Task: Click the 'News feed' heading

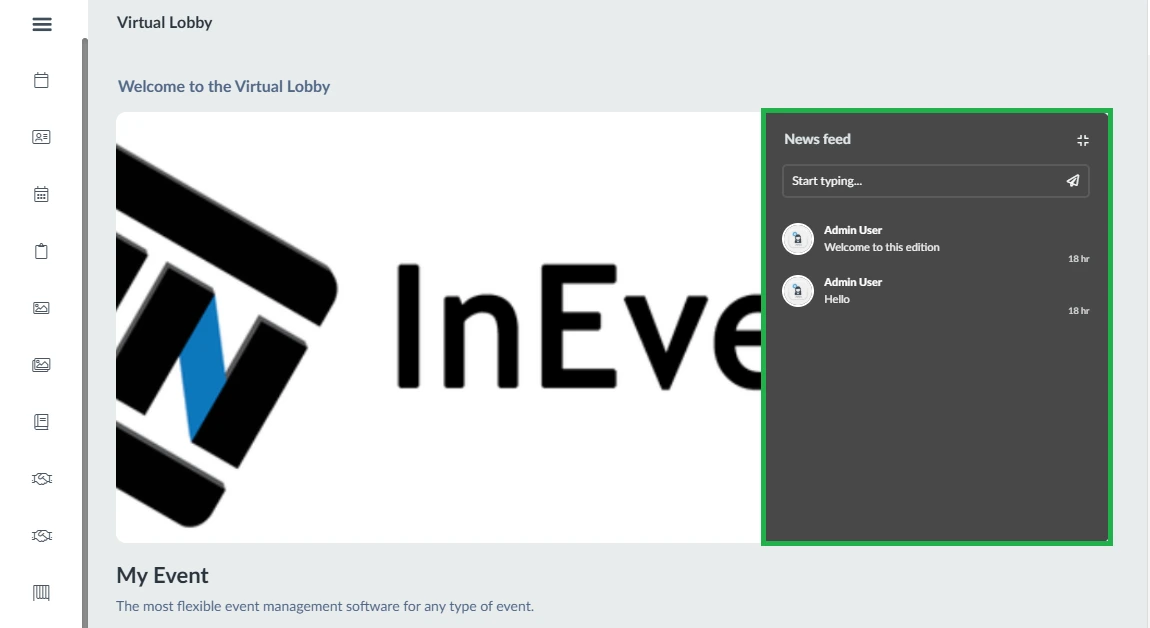Action: click(x=817, y=139)
